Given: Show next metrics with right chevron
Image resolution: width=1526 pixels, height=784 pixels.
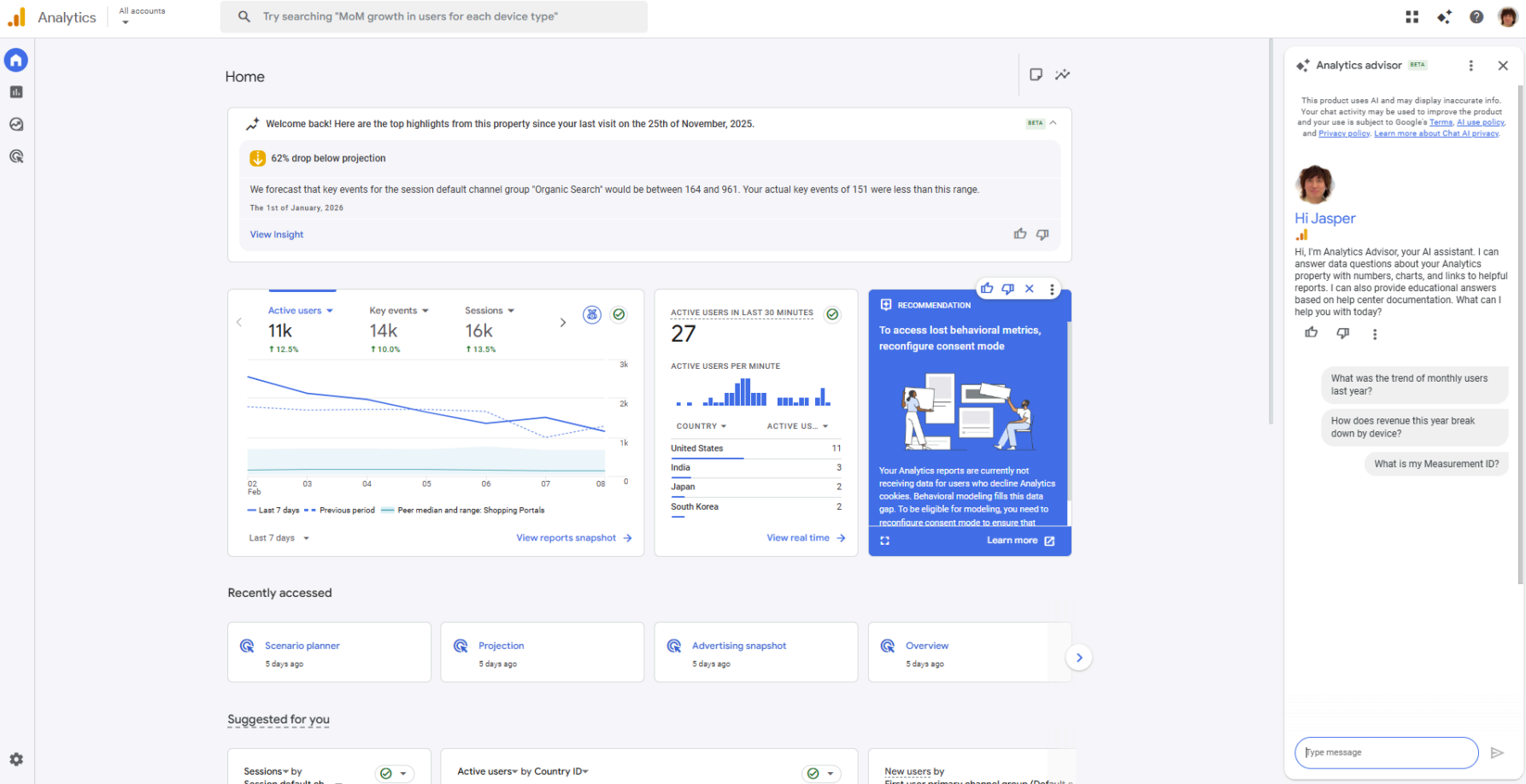Looking at the screenshot, I should pyautogui.click(x=562, y=322).
